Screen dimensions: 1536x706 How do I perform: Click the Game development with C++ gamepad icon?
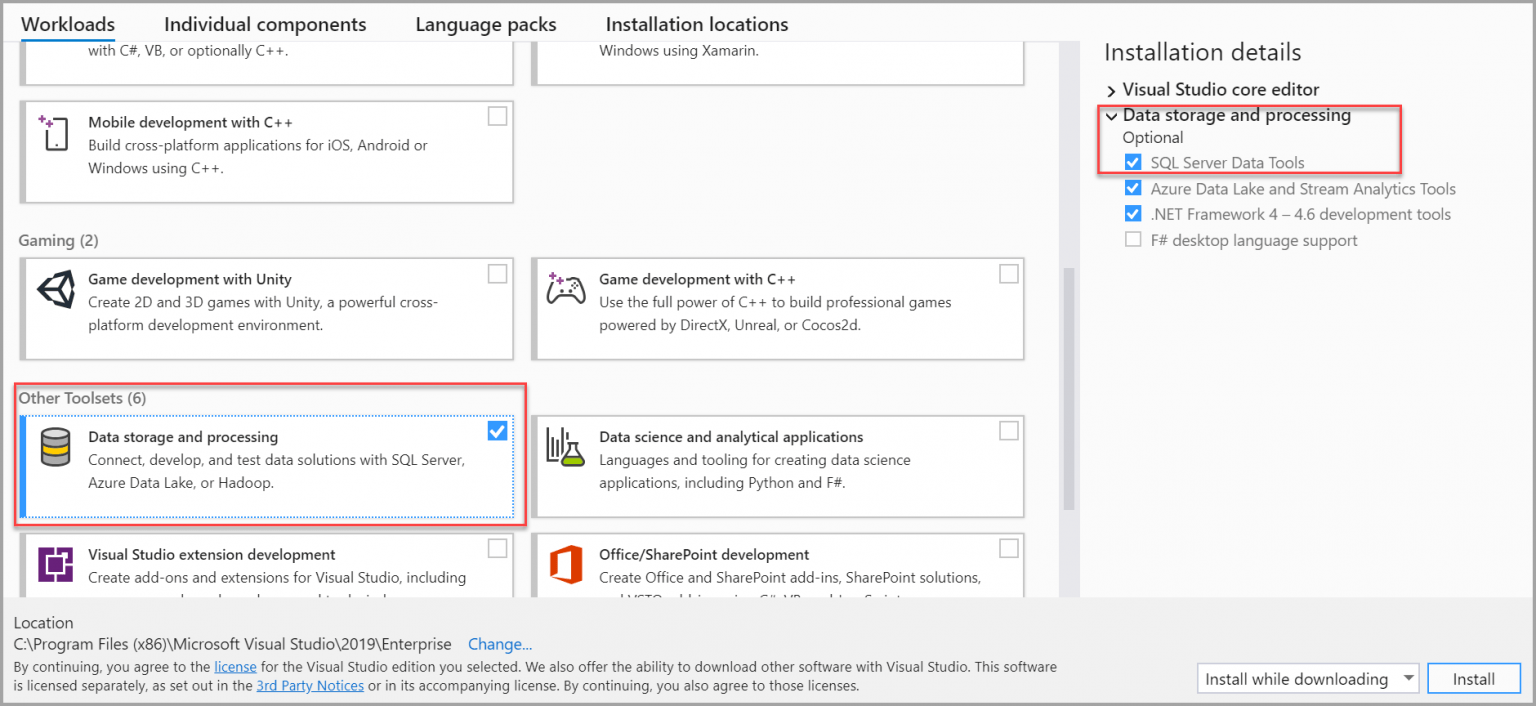(566, 289)
